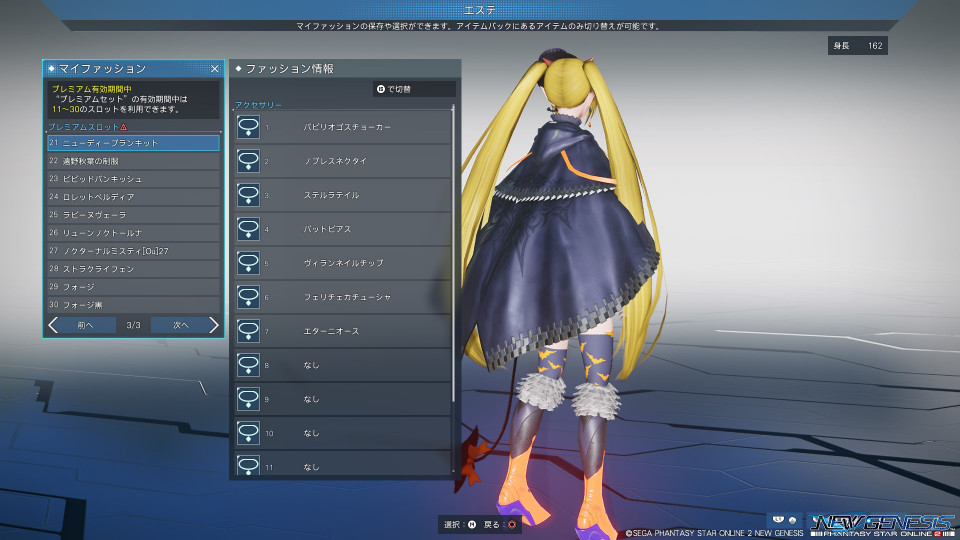
Task: Click the red warning icon beside プレミアムスロット
Action: coord(124,127)
